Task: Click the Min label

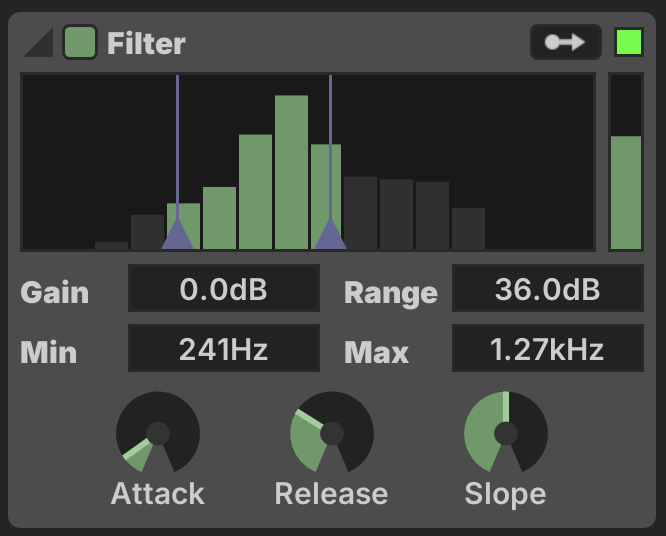Action: [48, 353]
